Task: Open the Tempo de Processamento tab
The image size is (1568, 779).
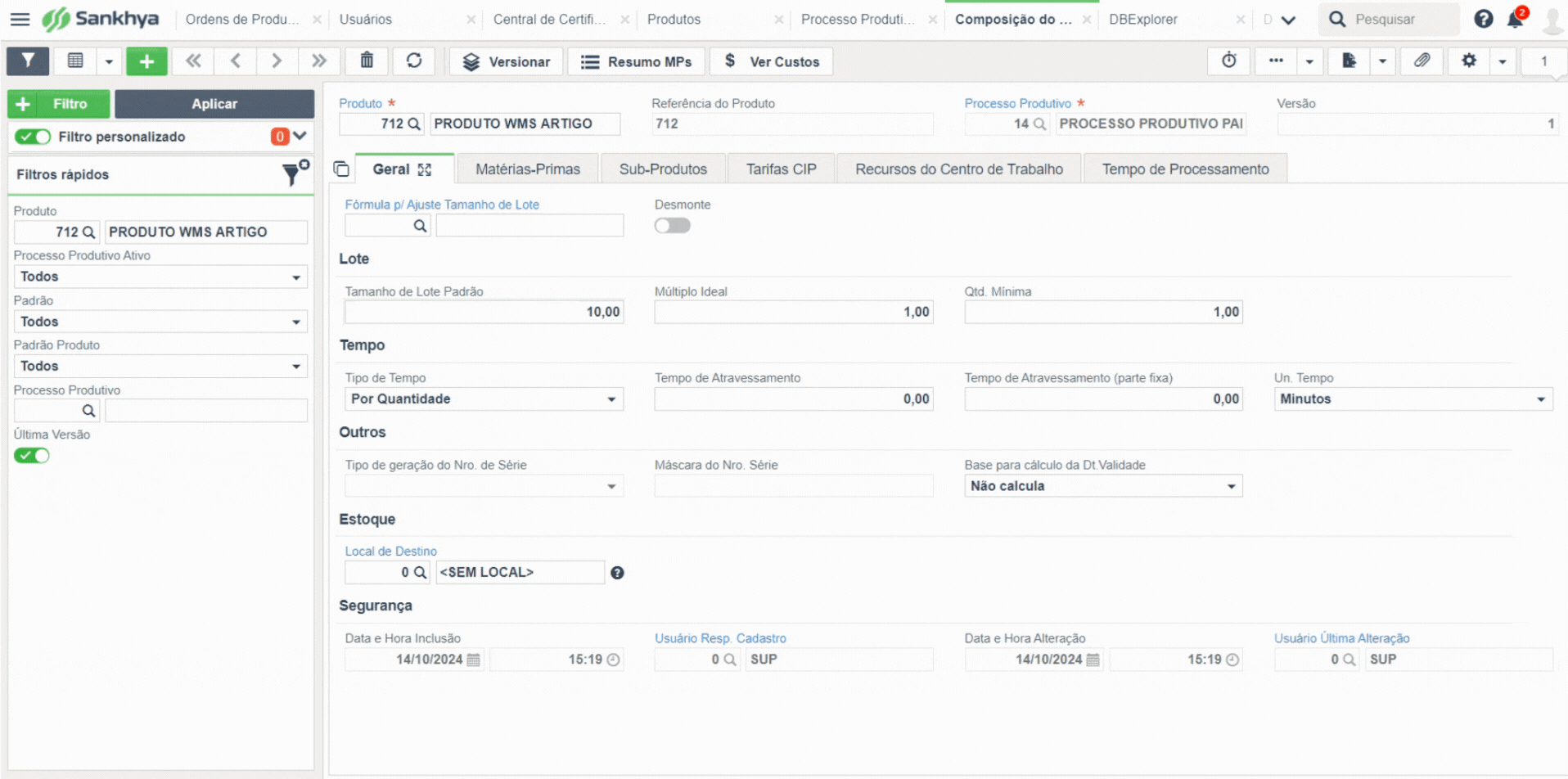Action: (1185, 169)
